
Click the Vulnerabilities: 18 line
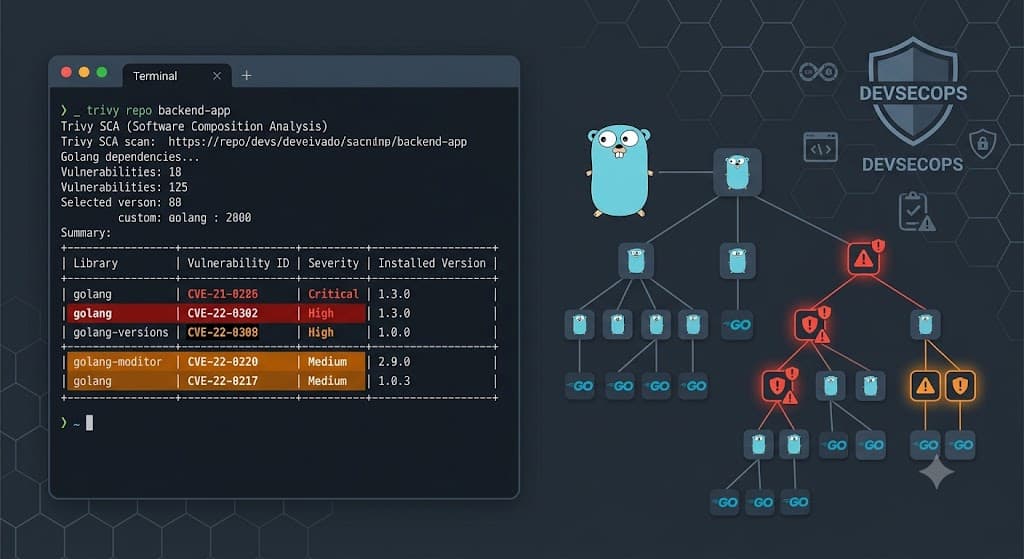(121, 172)
